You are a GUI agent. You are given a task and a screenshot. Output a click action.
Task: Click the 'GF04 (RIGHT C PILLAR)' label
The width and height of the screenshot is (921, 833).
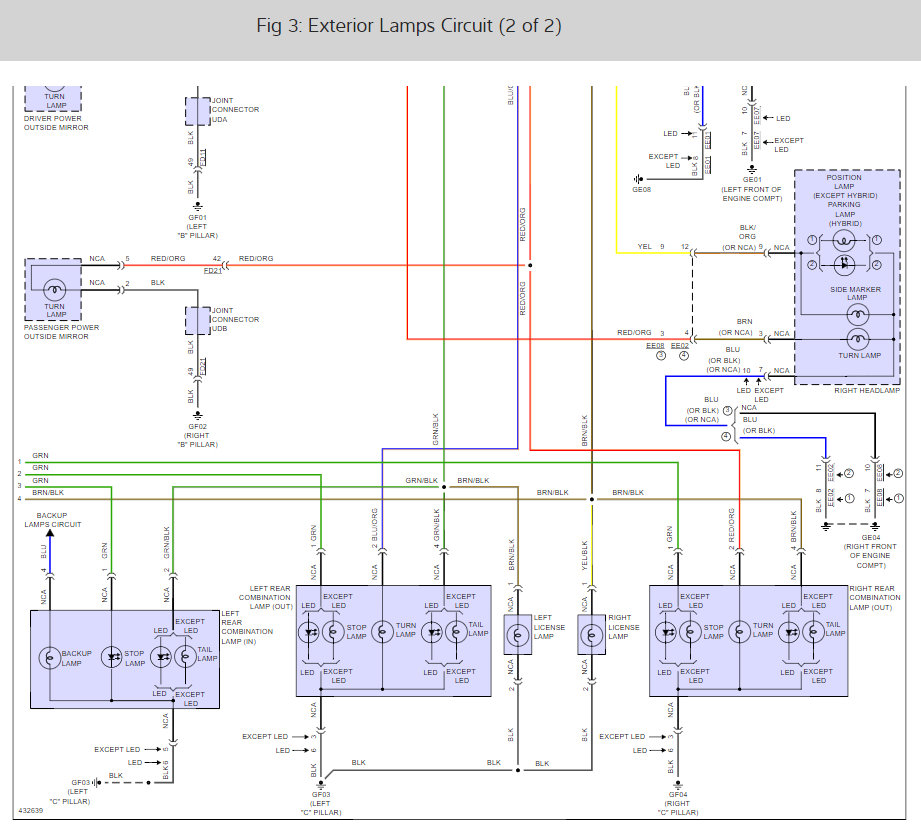pos(678,804)
